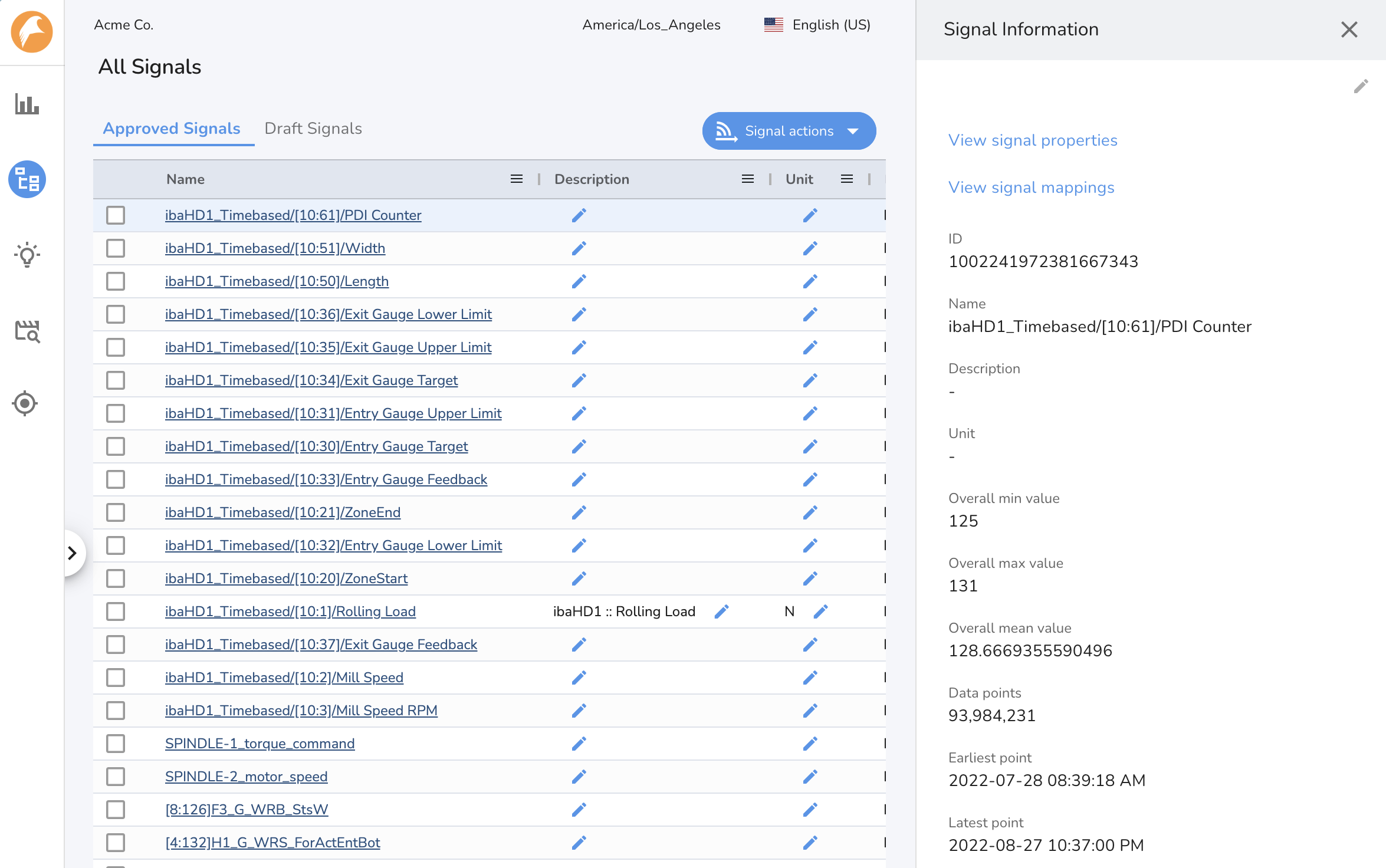Edit unit of Entry Gauge Upper Limit
The height and width of the screenshot is (868, 1386).
810,413
